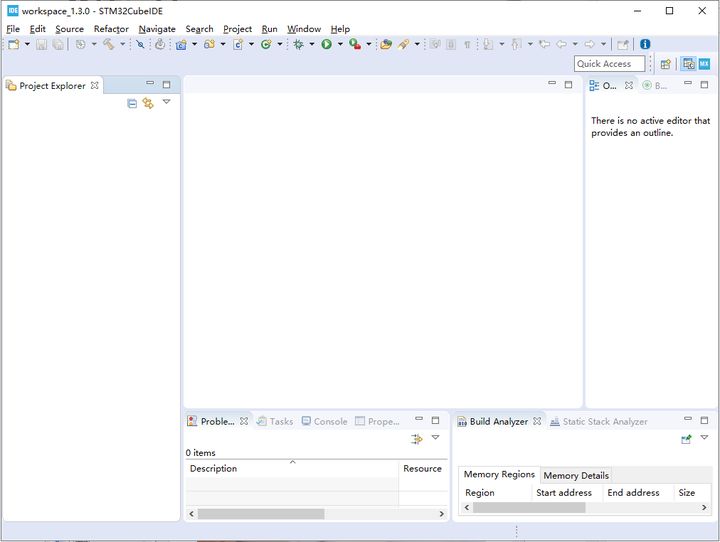Screen dimensions: 720x542
Task: Open the Help menu
Action: (340, 29)
